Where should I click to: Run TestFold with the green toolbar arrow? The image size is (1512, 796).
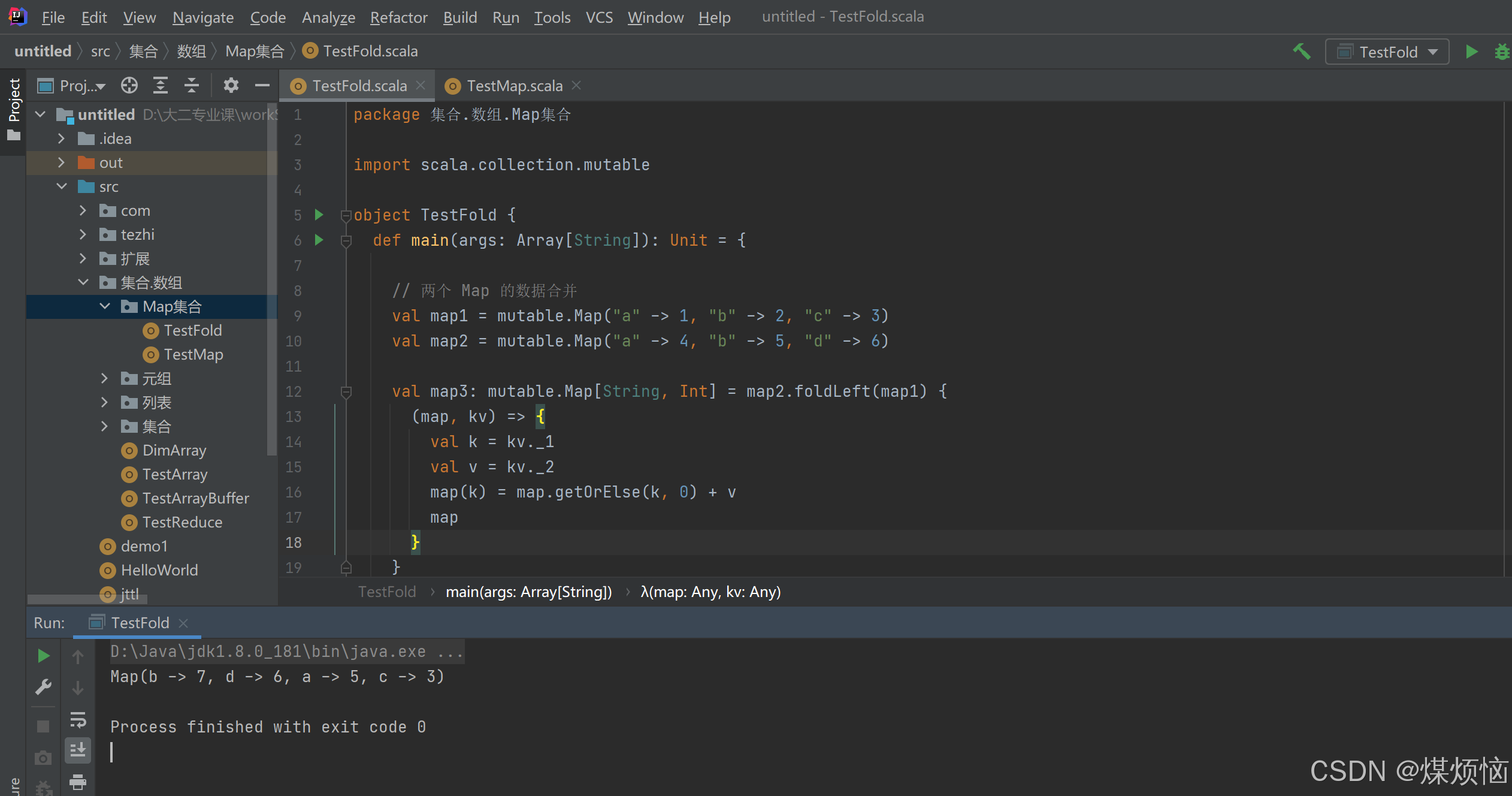point(1471,52)
